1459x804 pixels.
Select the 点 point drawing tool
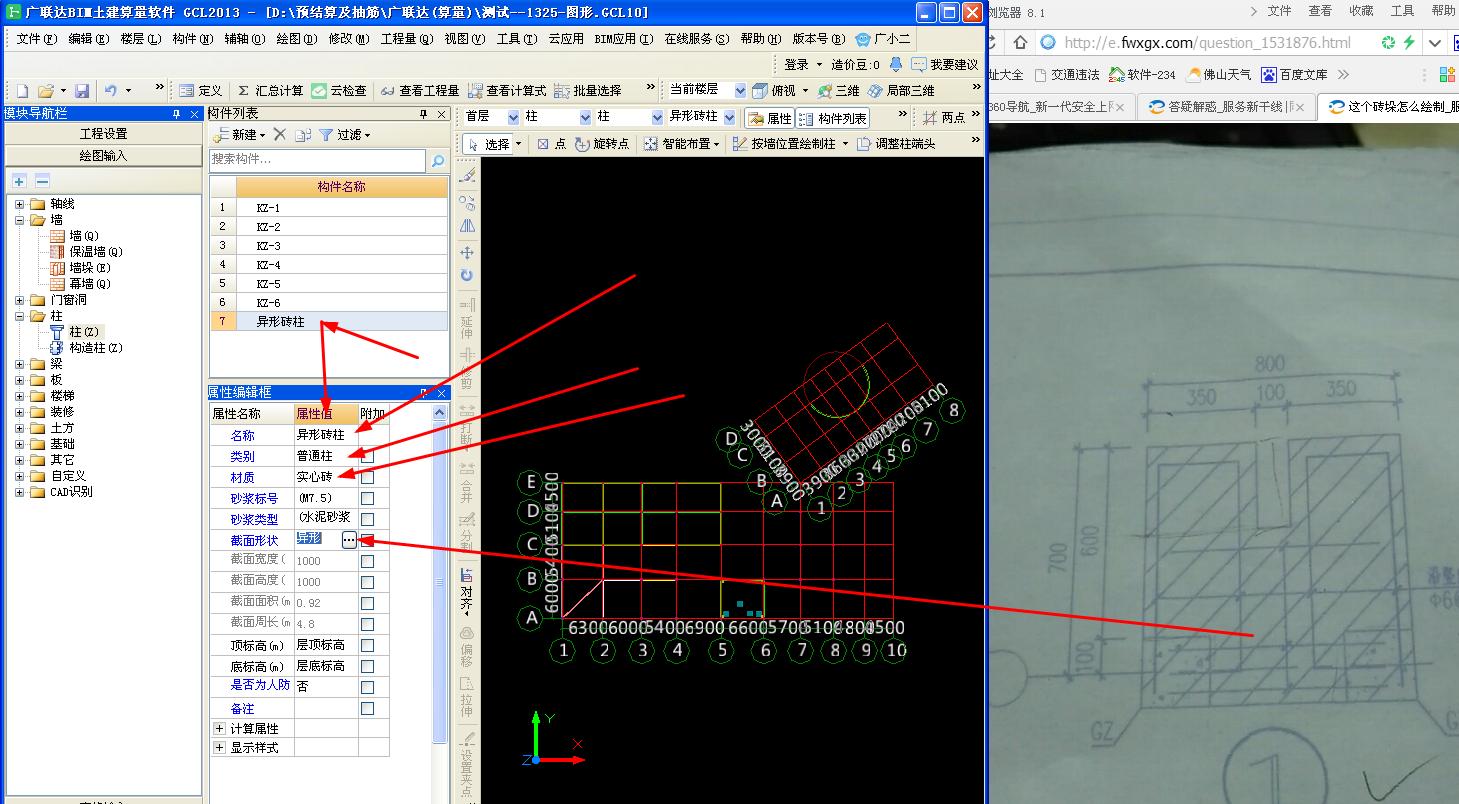pos(552,144)
